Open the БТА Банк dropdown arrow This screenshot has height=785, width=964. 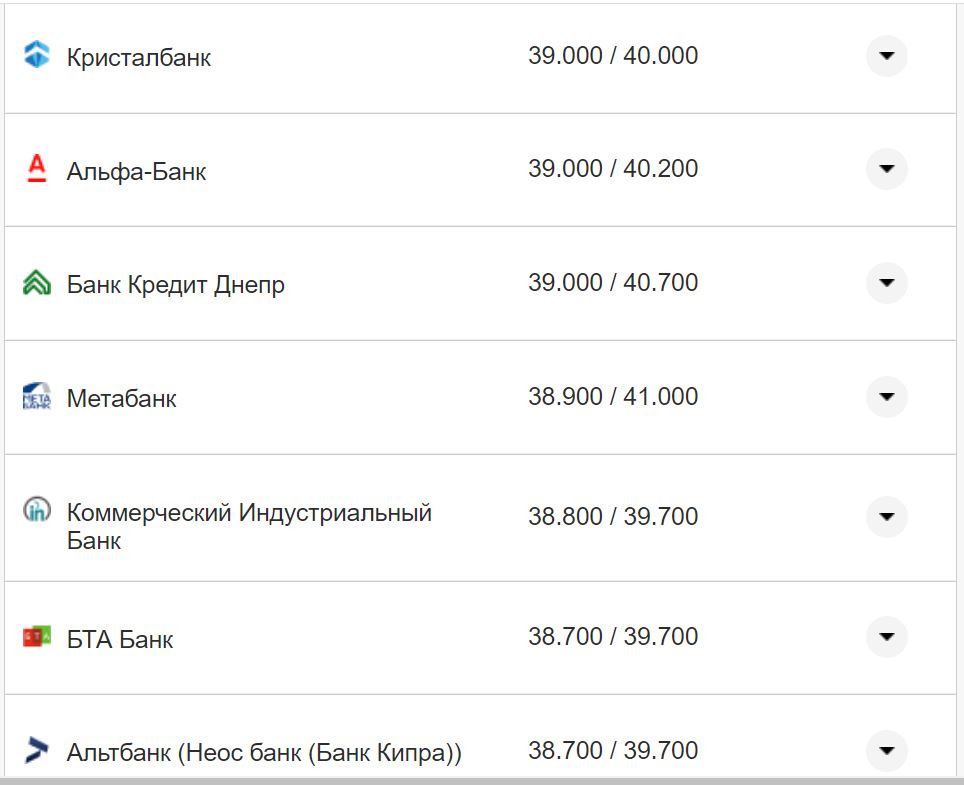click(886, 636)
